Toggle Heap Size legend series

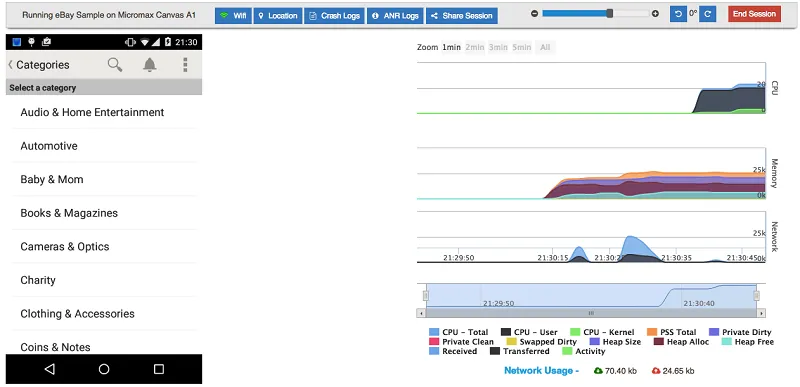click(x=615, y=342)
